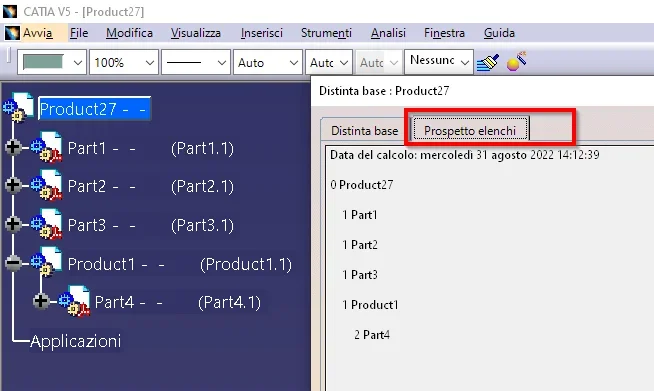Expand the Part2 tree node

coord(13,185)
